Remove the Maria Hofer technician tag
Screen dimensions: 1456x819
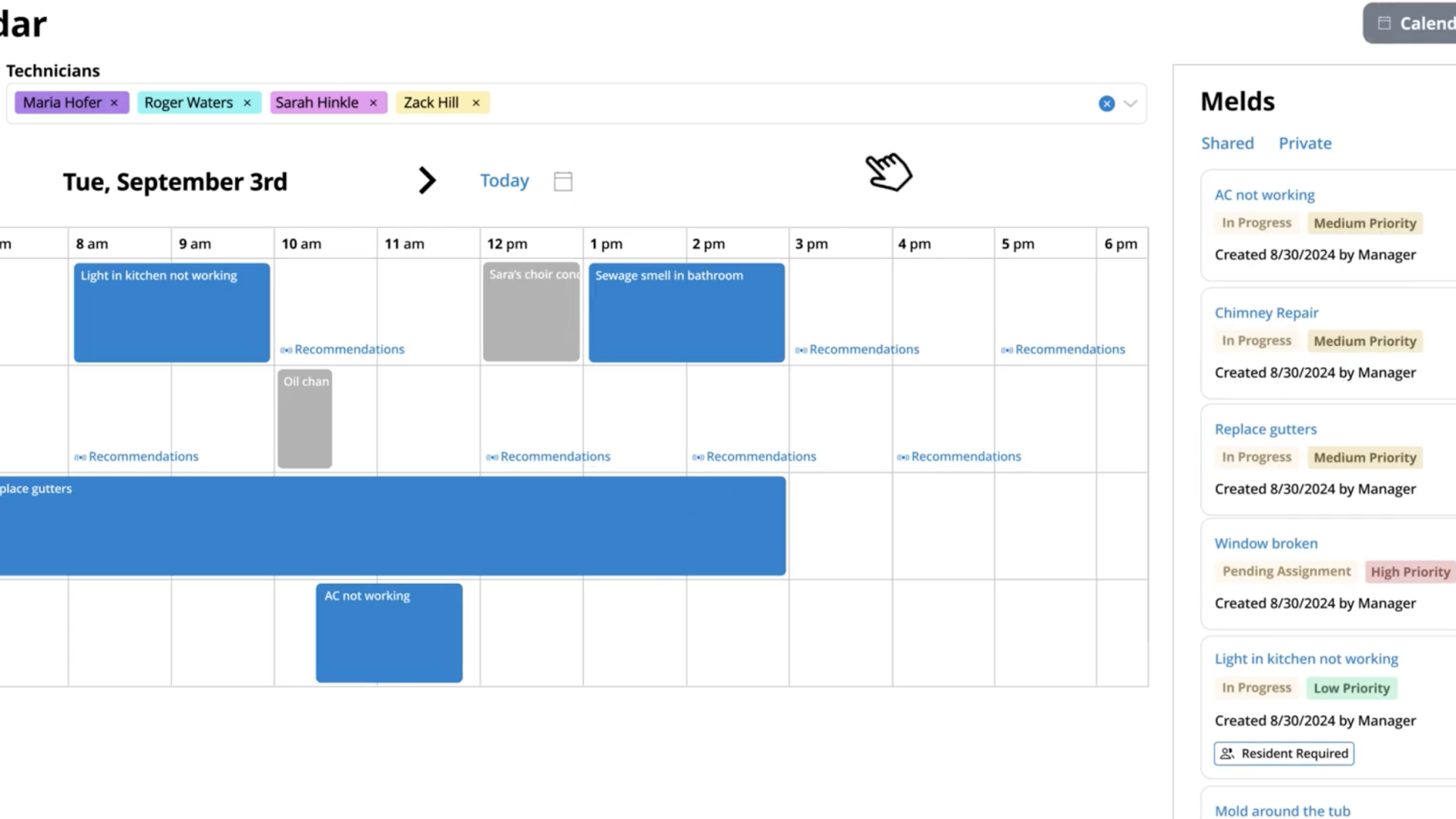[x=115, y=102]
